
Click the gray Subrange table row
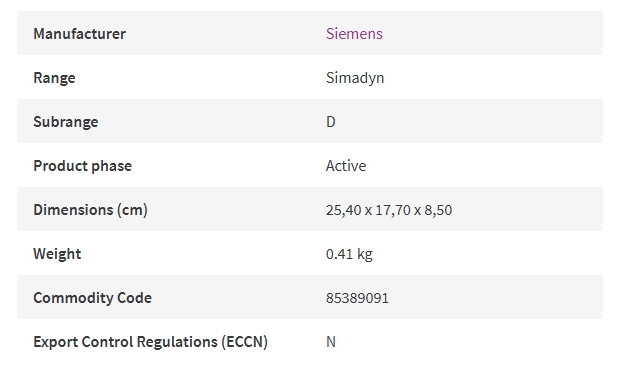pos(310,121)
